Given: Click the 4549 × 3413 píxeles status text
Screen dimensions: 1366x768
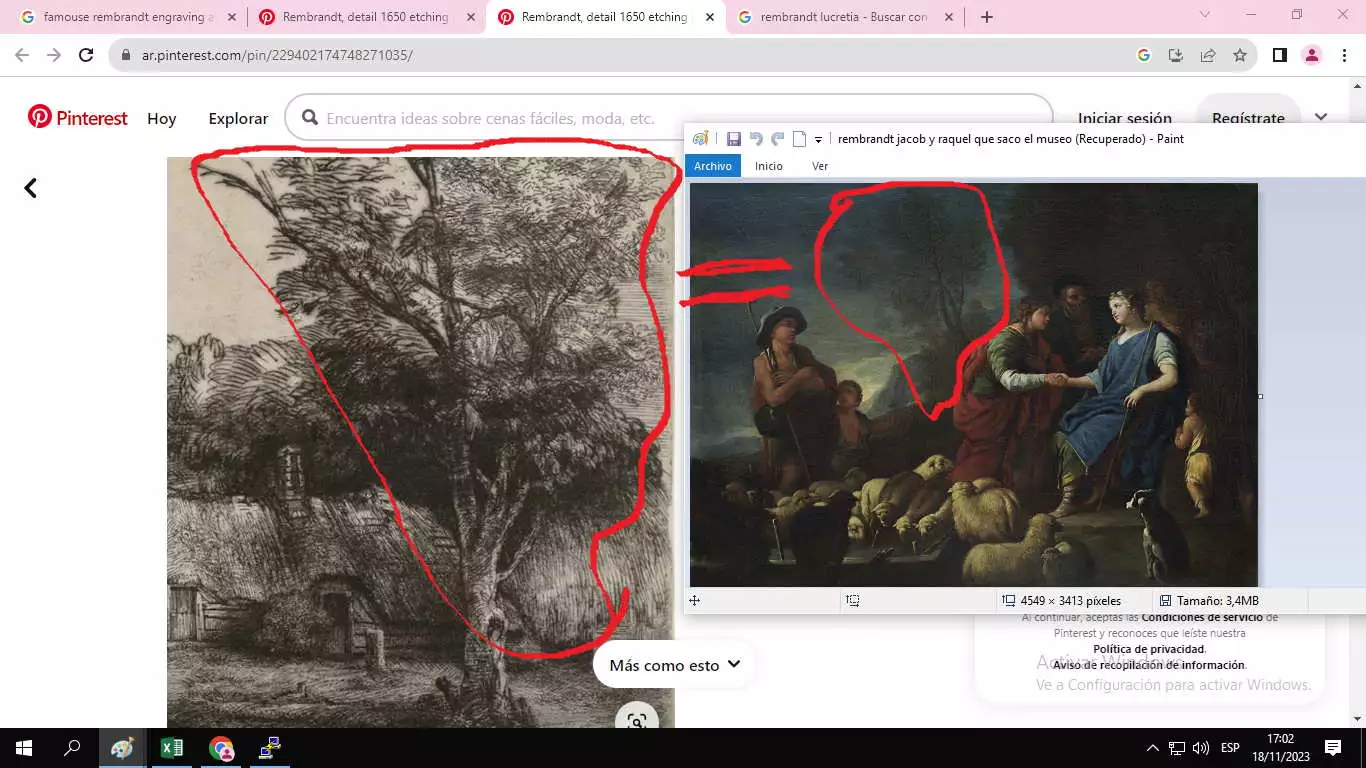Looking at the screenshot, I should 1071,601.
